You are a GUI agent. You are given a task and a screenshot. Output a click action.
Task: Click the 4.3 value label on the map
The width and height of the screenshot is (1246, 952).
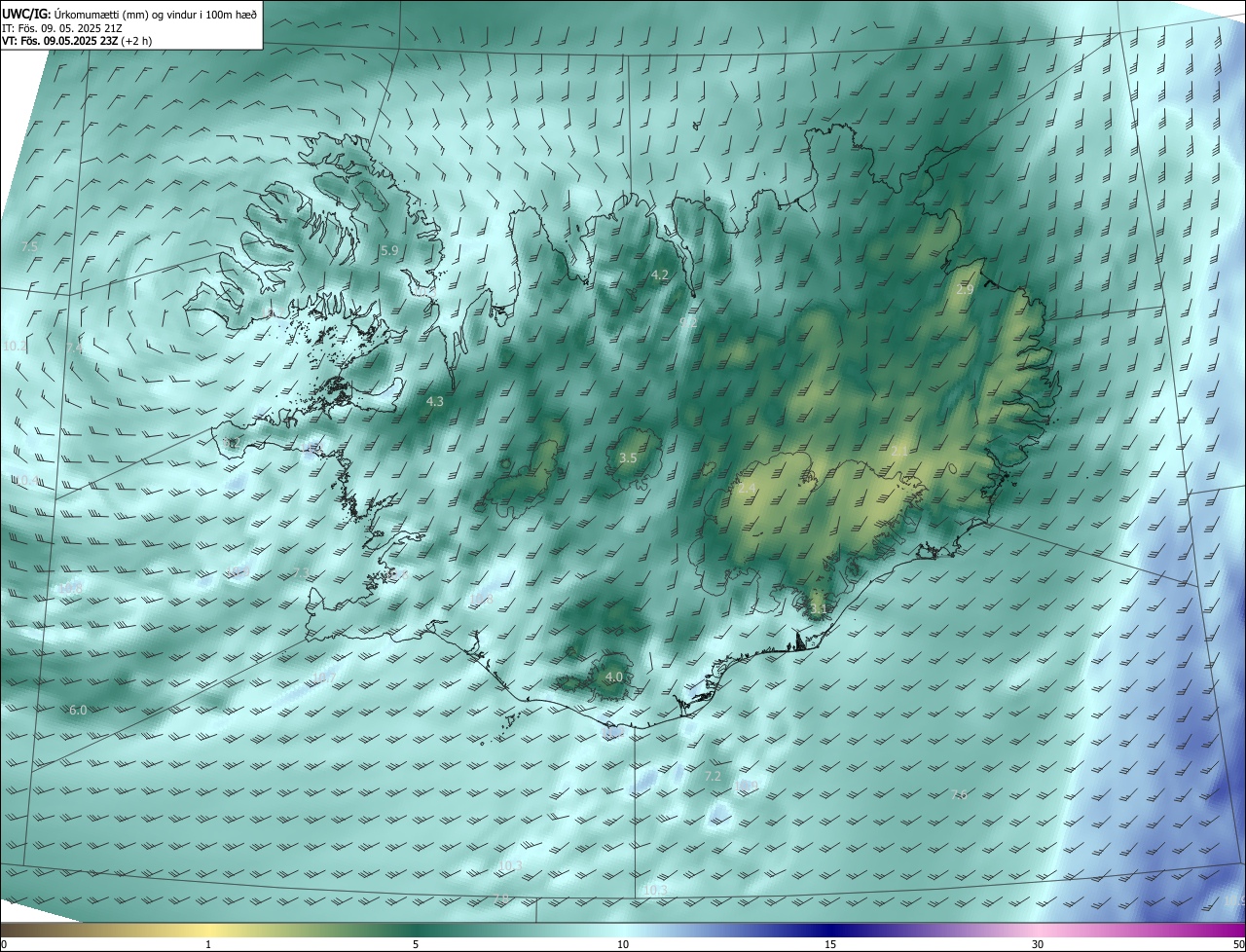(x=435, y=401)
